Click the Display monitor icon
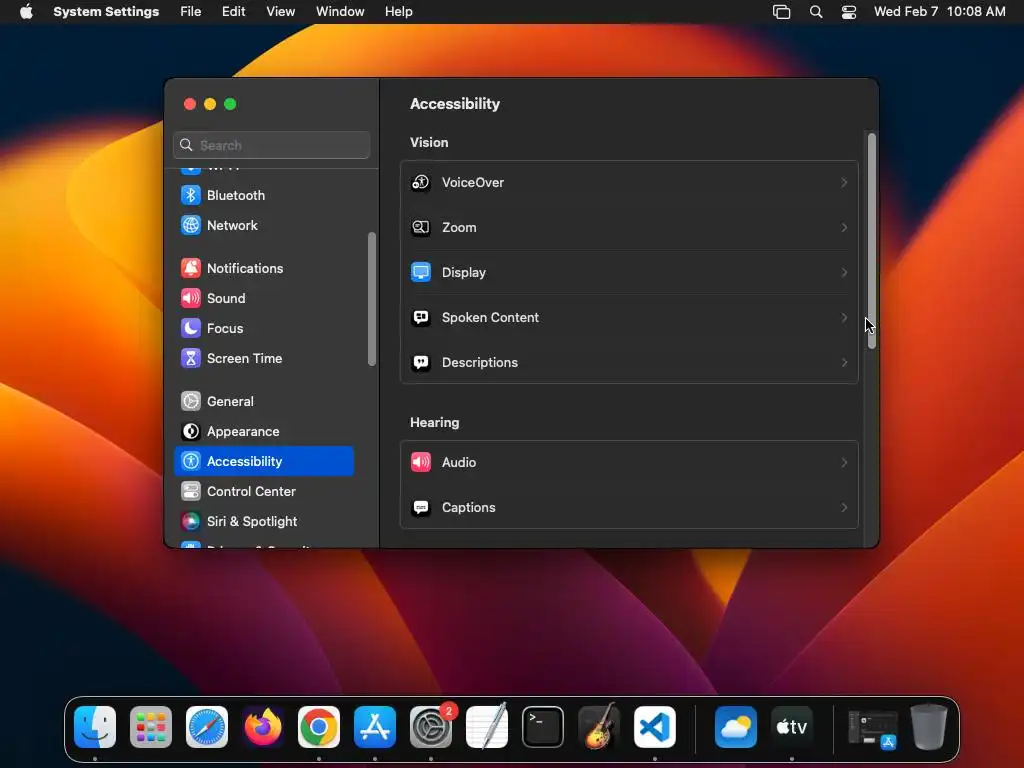 [x=421, y=272]
